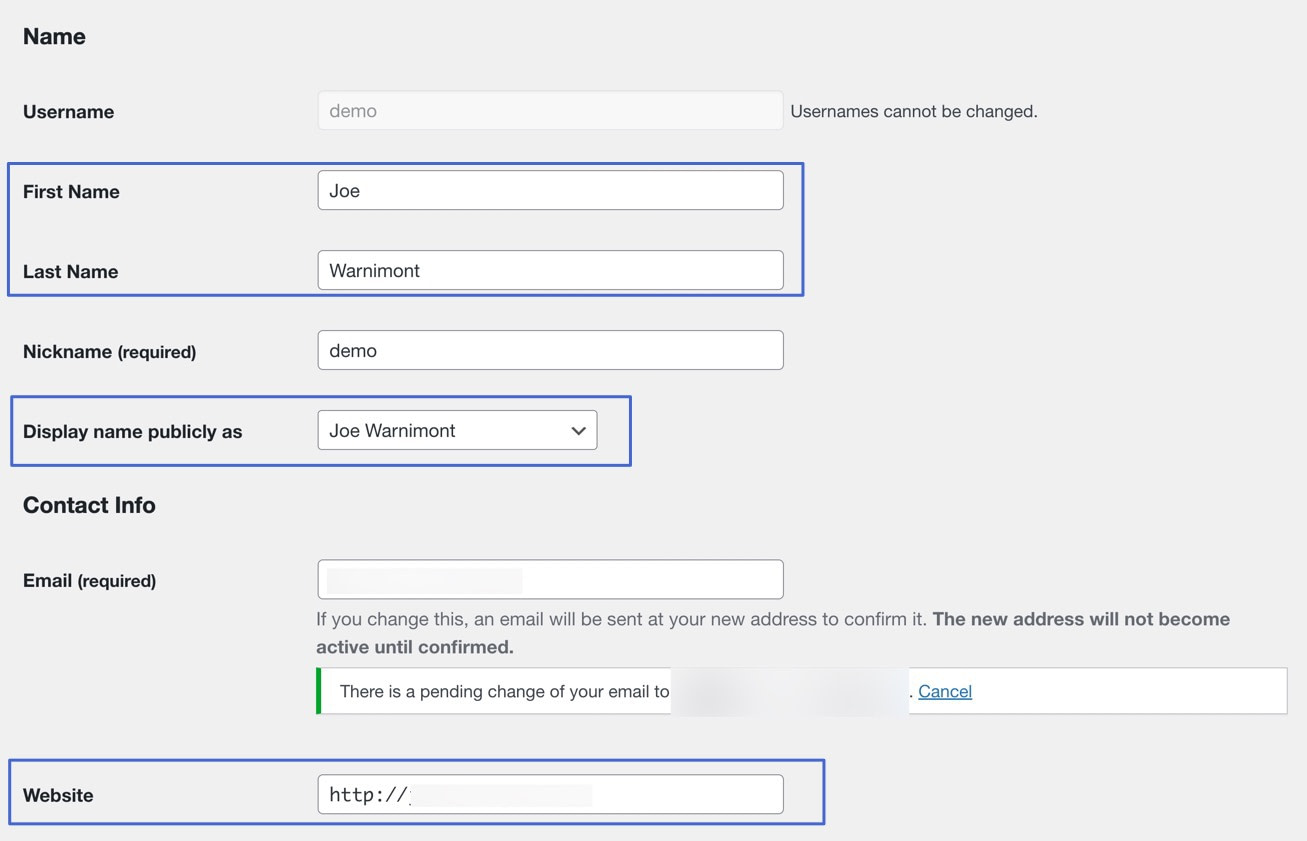1307x841 pixels.
Task: Click the Last Name input showing Warnimont
Action: [x=550, y=270]
